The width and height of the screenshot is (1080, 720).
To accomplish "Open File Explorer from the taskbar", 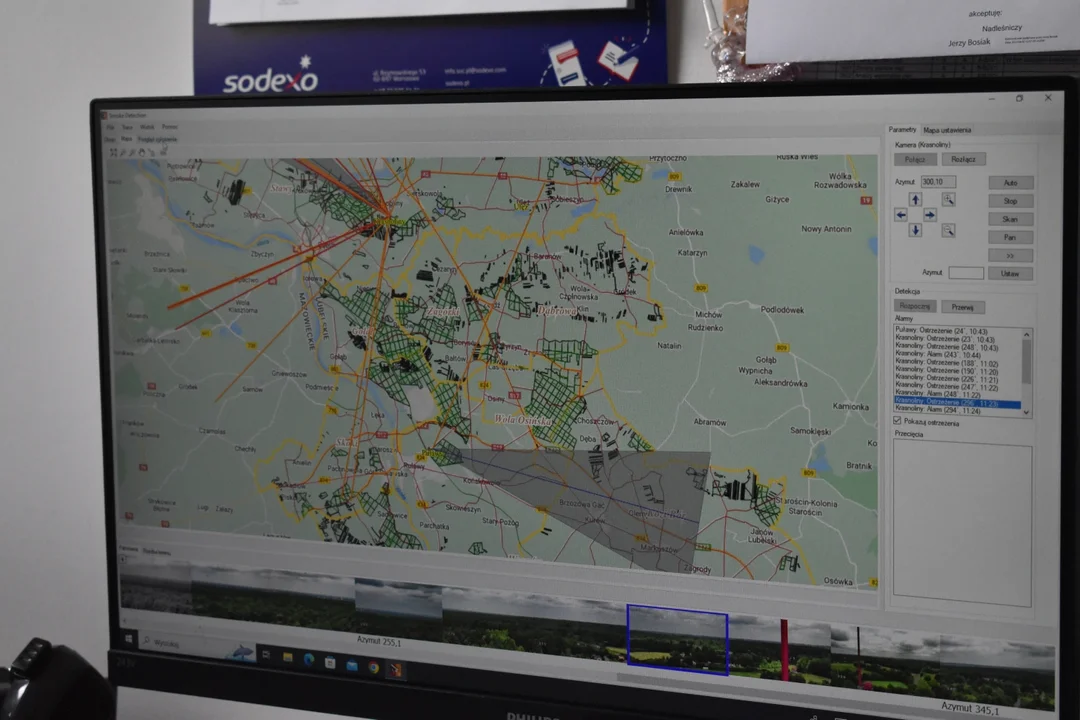I will (287, 658).
